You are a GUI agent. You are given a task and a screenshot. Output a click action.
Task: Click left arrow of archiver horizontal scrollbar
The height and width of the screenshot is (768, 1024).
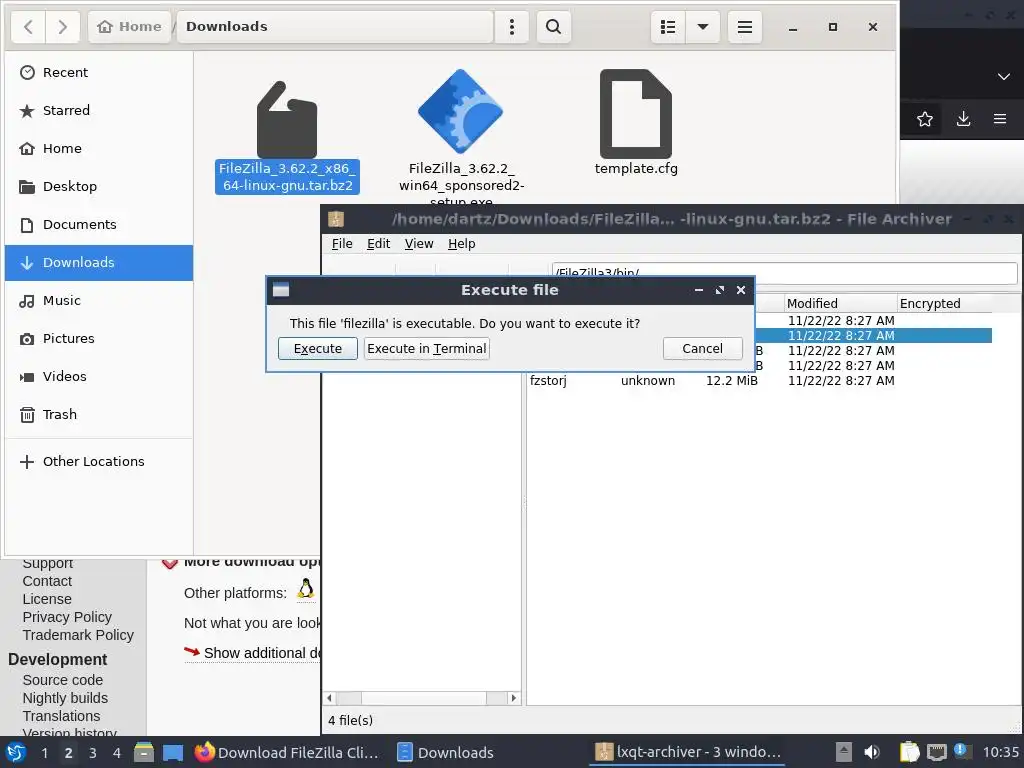point(329,697)
